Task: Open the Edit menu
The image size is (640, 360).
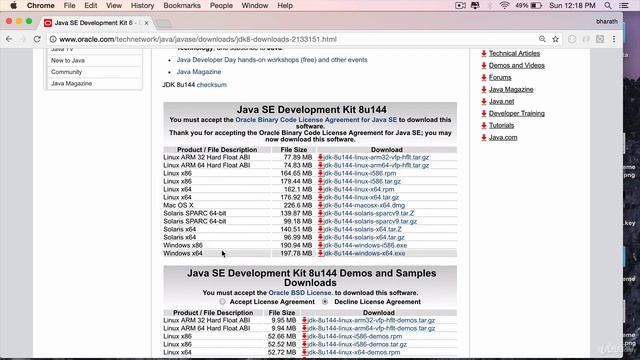Action: [90, 6]
